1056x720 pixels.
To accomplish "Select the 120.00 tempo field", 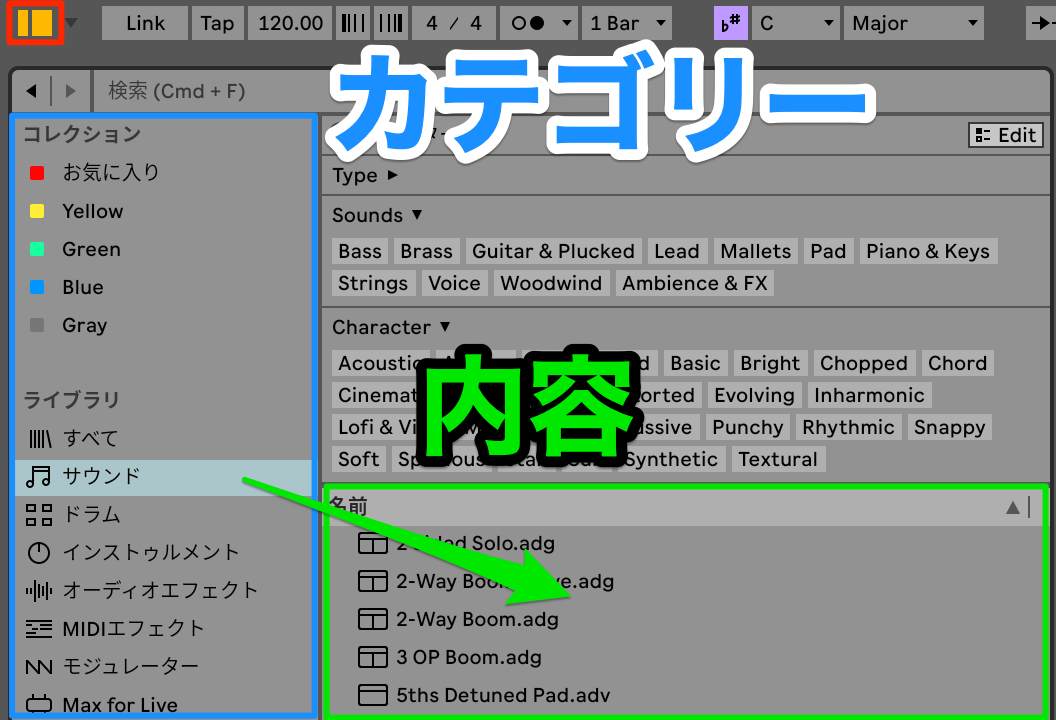I will pos(290,24).
